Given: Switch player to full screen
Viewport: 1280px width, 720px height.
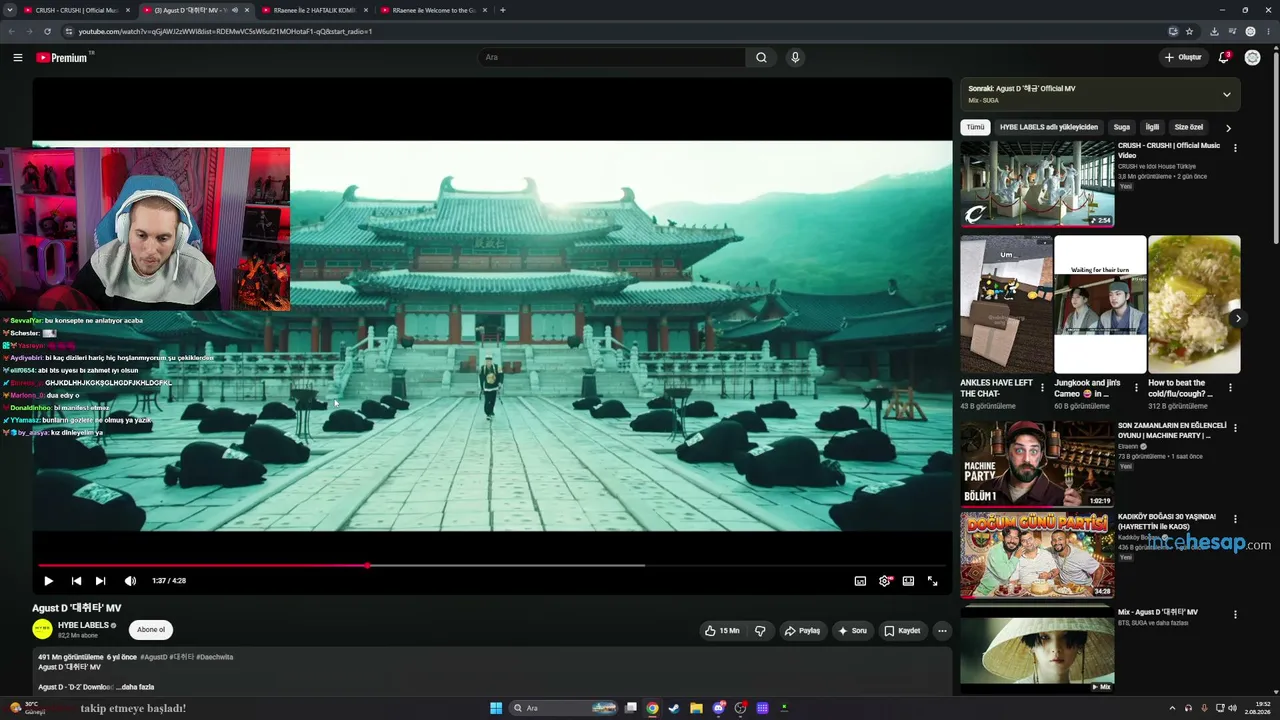Looking at the screenshot, I should 932,581.
